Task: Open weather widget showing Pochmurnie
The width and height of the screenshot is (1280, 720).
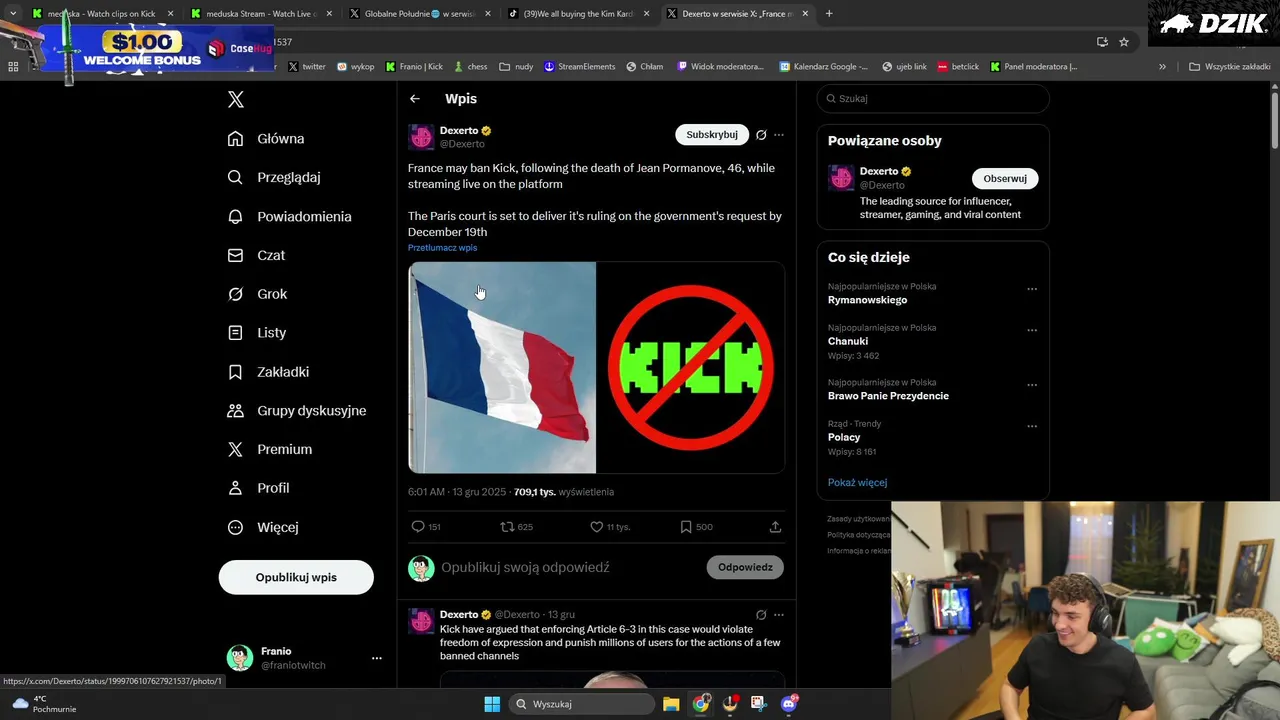Action: point(45,704)
